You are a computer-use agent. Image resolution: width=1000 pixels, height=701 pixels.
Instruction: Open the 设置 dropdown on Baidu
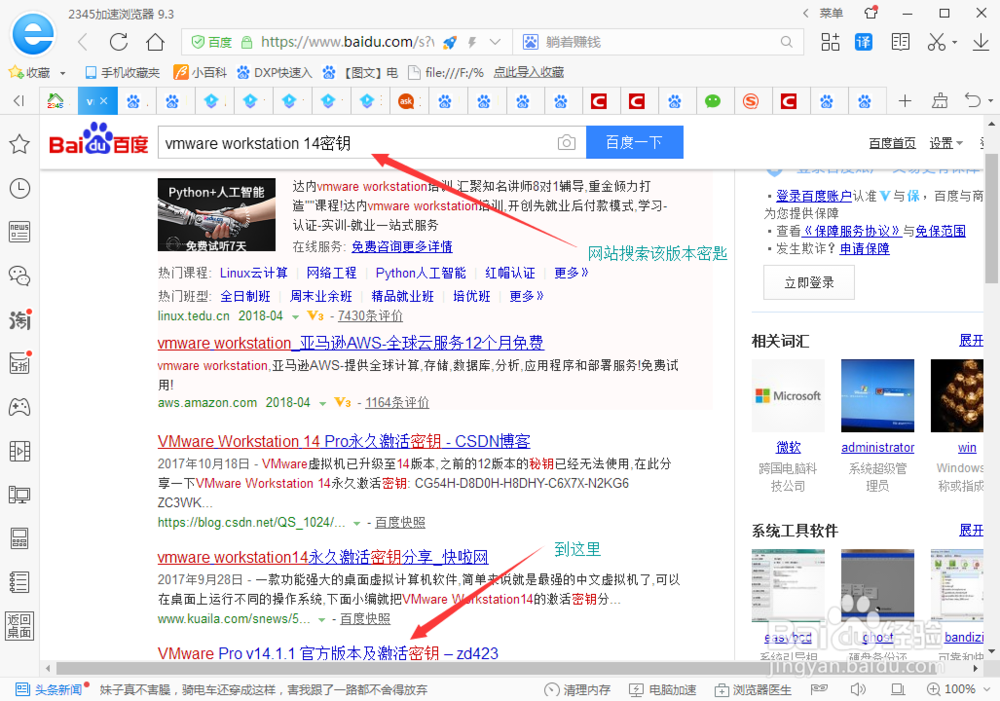[x=946, y=143]
